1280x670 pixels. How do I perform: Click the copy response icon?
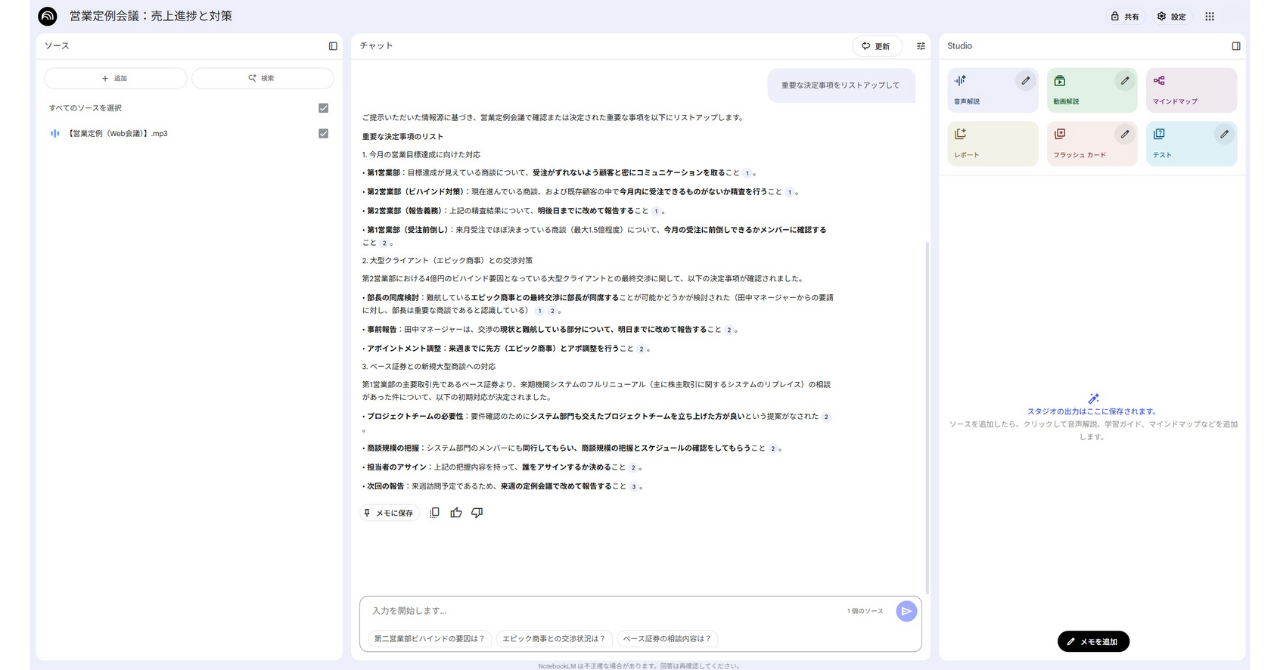tap(435, 513)
